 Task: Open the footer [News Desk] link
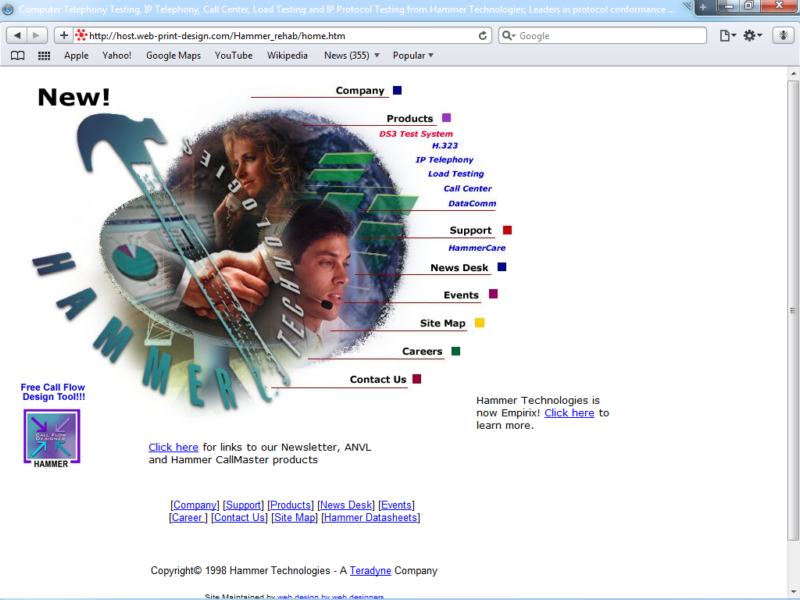346,505
